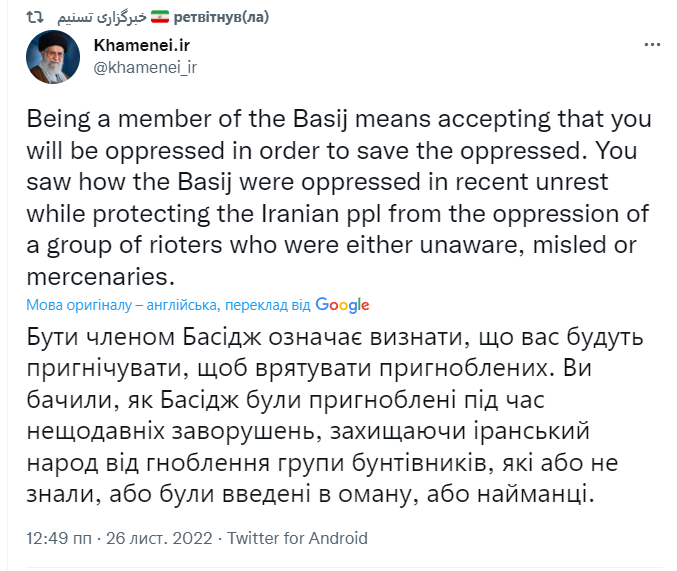Screen dimensions: 677x571
Task: Open Khamenei.ir profile avatar
Action: click(53, 57)
